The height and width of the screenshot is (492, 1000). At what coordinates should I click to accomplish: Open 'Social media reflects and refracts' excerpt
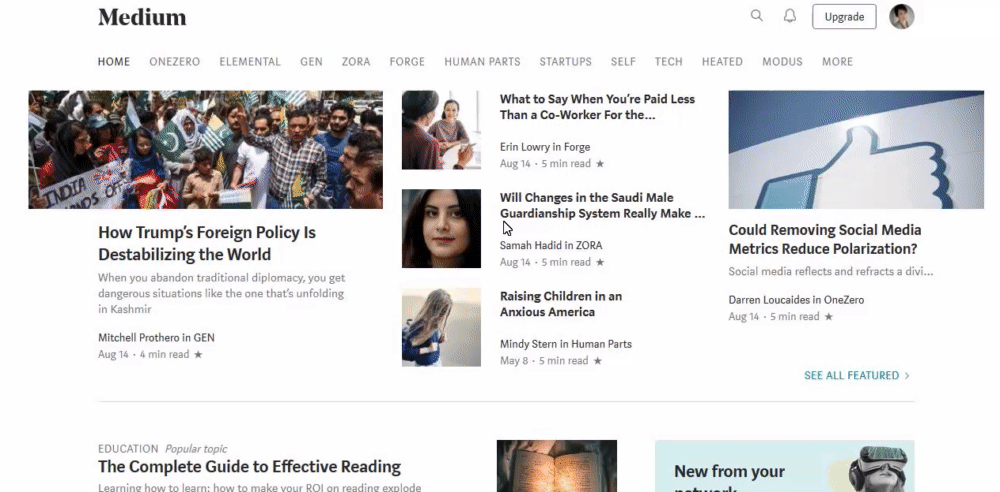click(x=831, y=271)
